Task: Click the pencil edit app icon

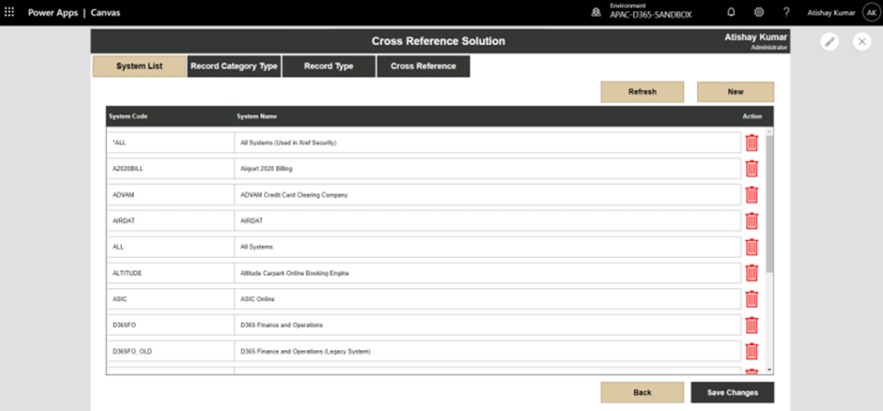Action: [829, 42]
